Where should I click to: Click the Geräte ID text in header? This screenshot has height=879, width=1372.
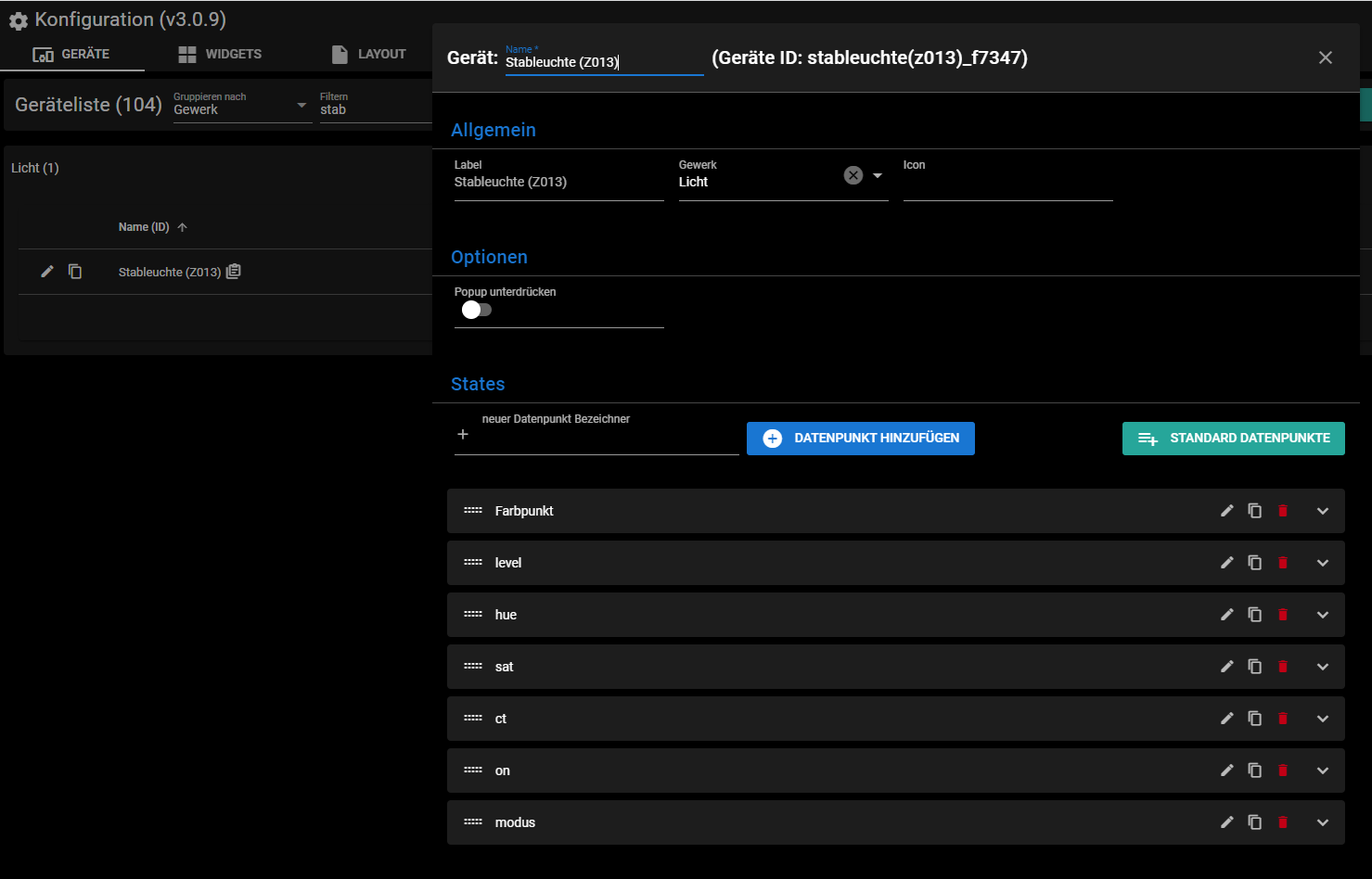(869, 57)
